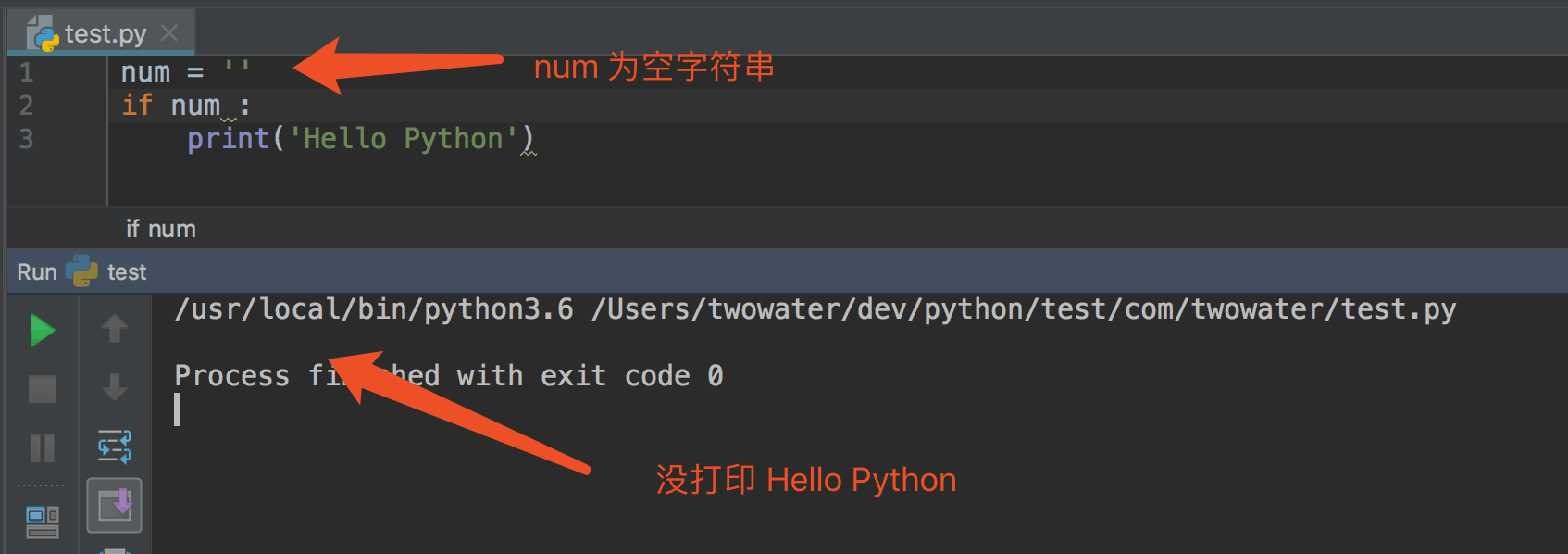Click the Down stack trace arrow
1568x554 pixels.
(115, 387)
